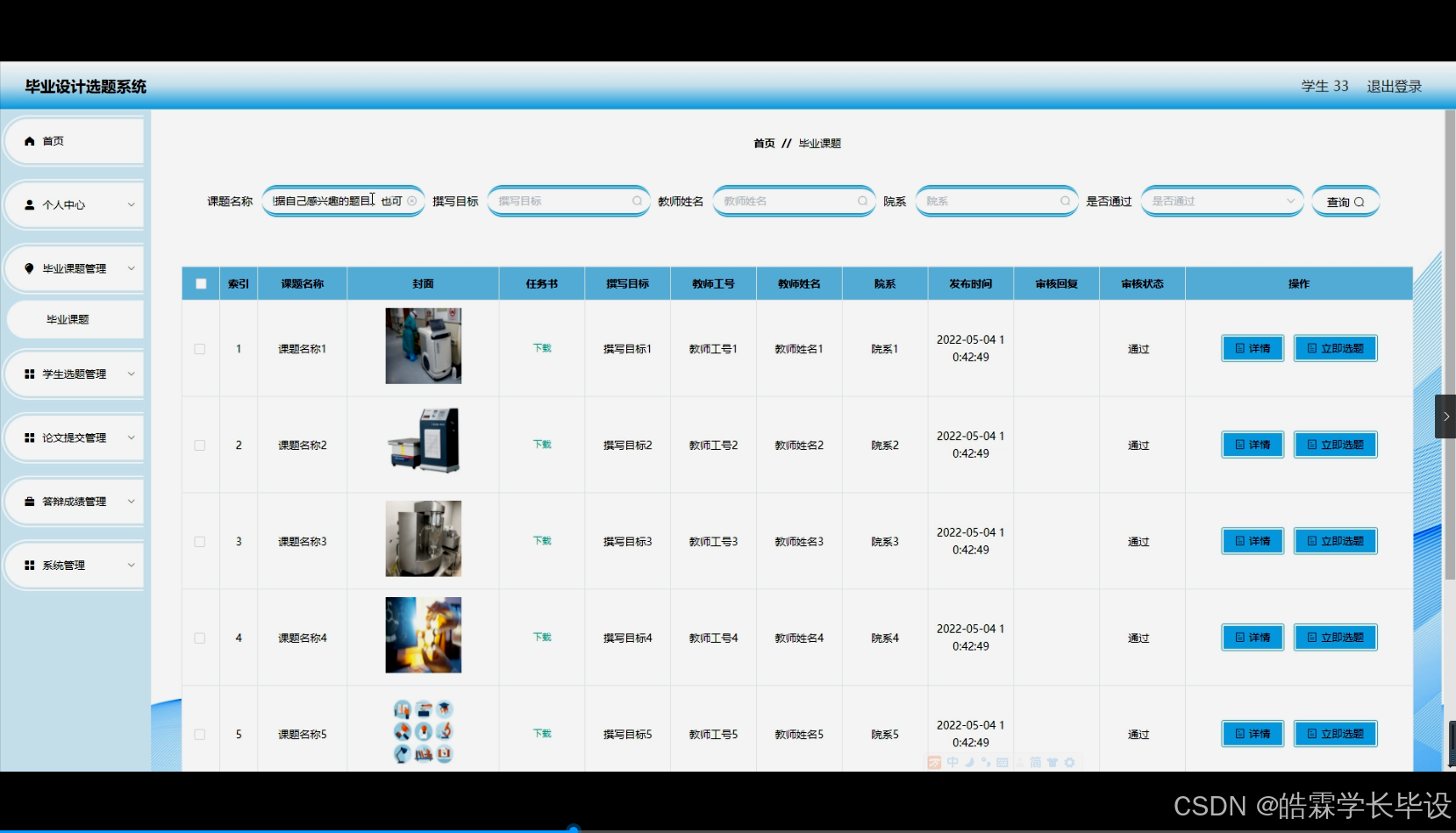Download the 任务书 for 课题名称4
The height and width of the screenshot is (833, 1456).
(x=542, y=637)
